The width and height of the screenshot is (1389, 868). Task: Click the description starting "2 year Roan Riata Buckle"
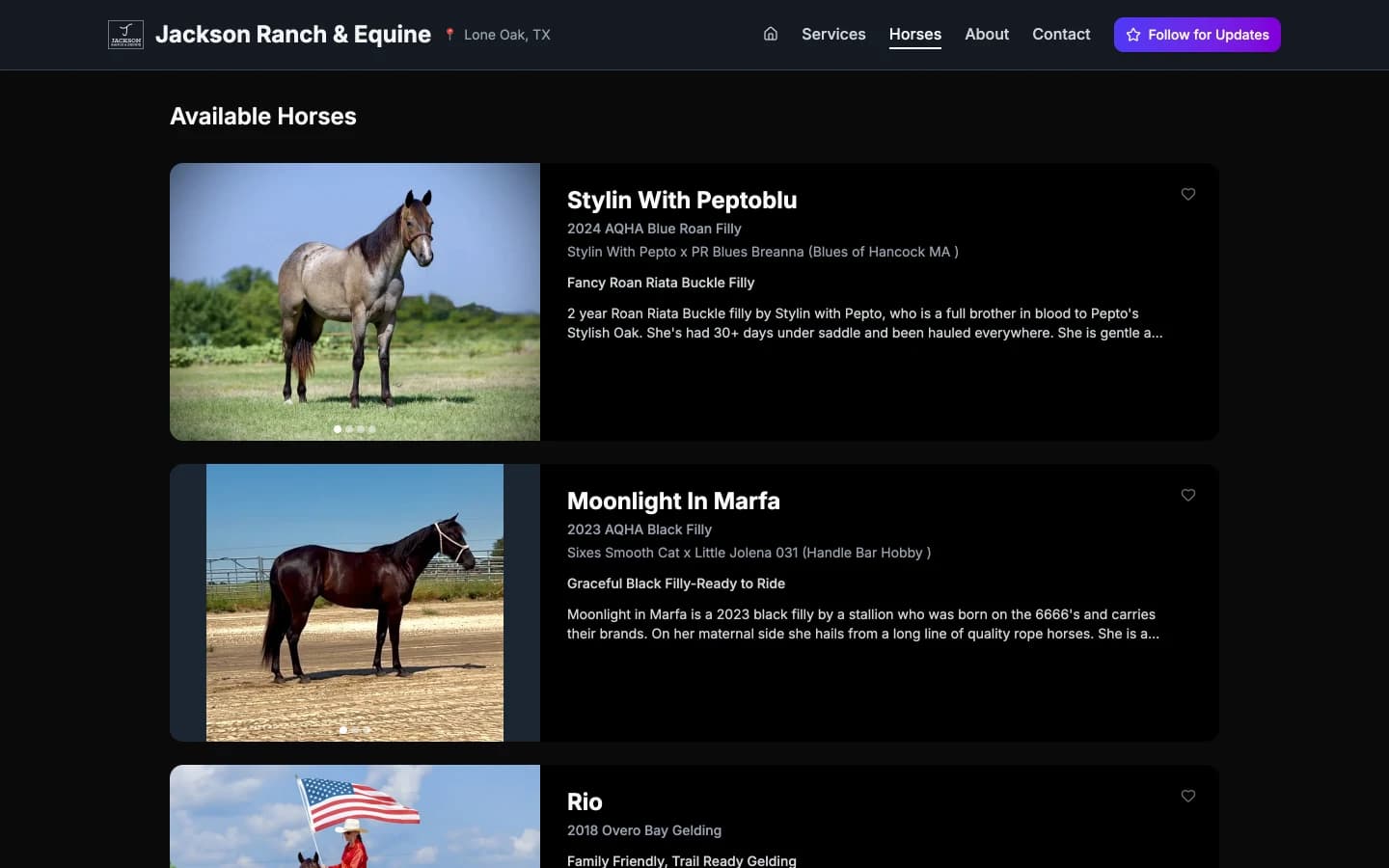click(x=865, y=323)
